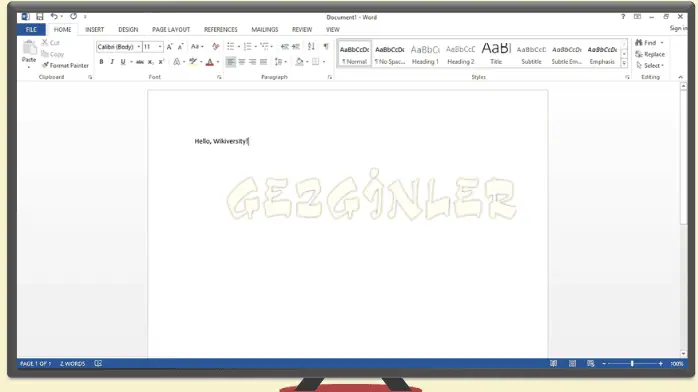Click the Read Mode view icon
Screen dimensions: 698x392
click(553, 364)
